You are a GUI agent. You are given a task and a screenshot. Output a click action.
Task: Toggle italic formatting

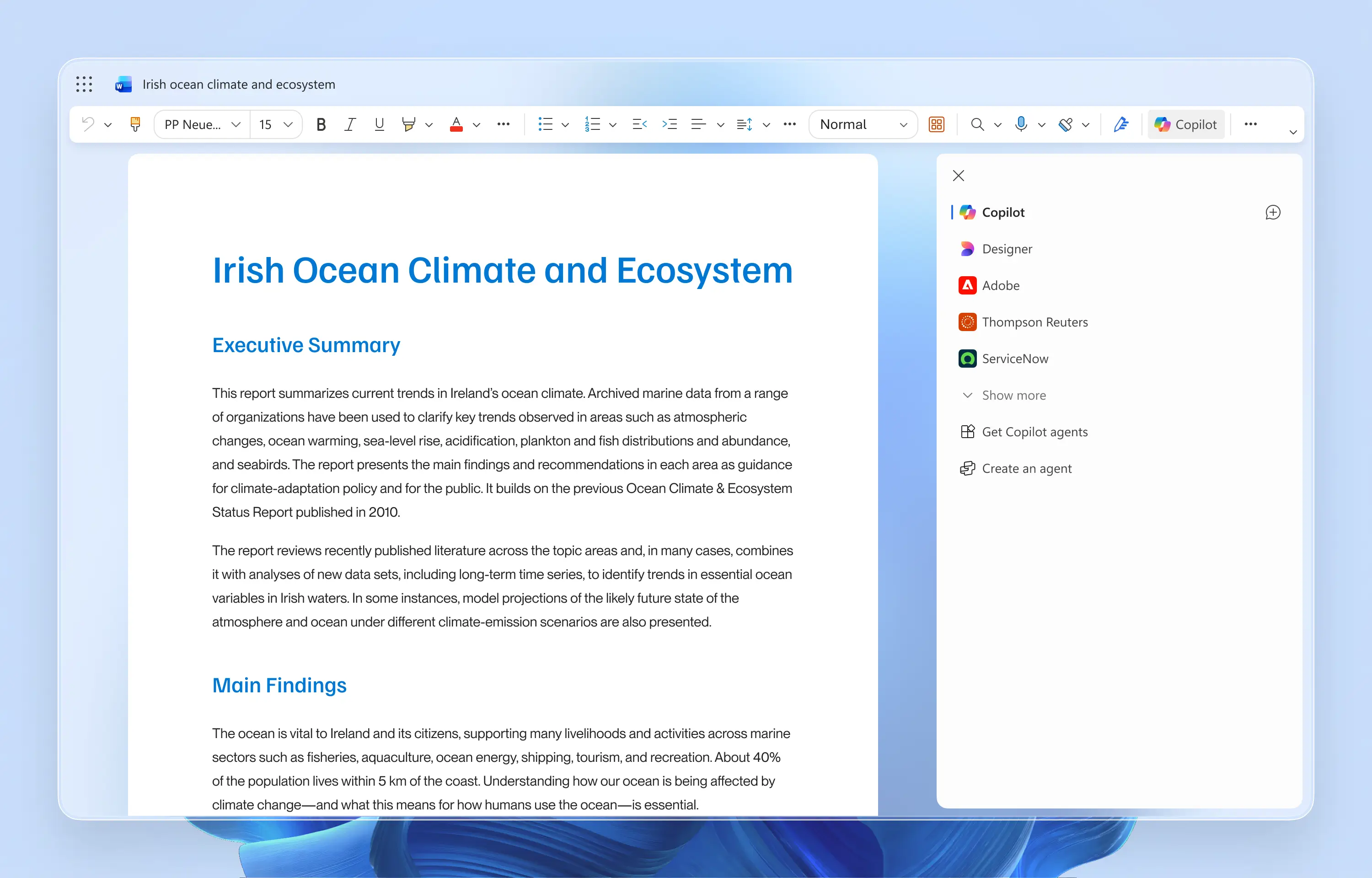pos(350,124)
